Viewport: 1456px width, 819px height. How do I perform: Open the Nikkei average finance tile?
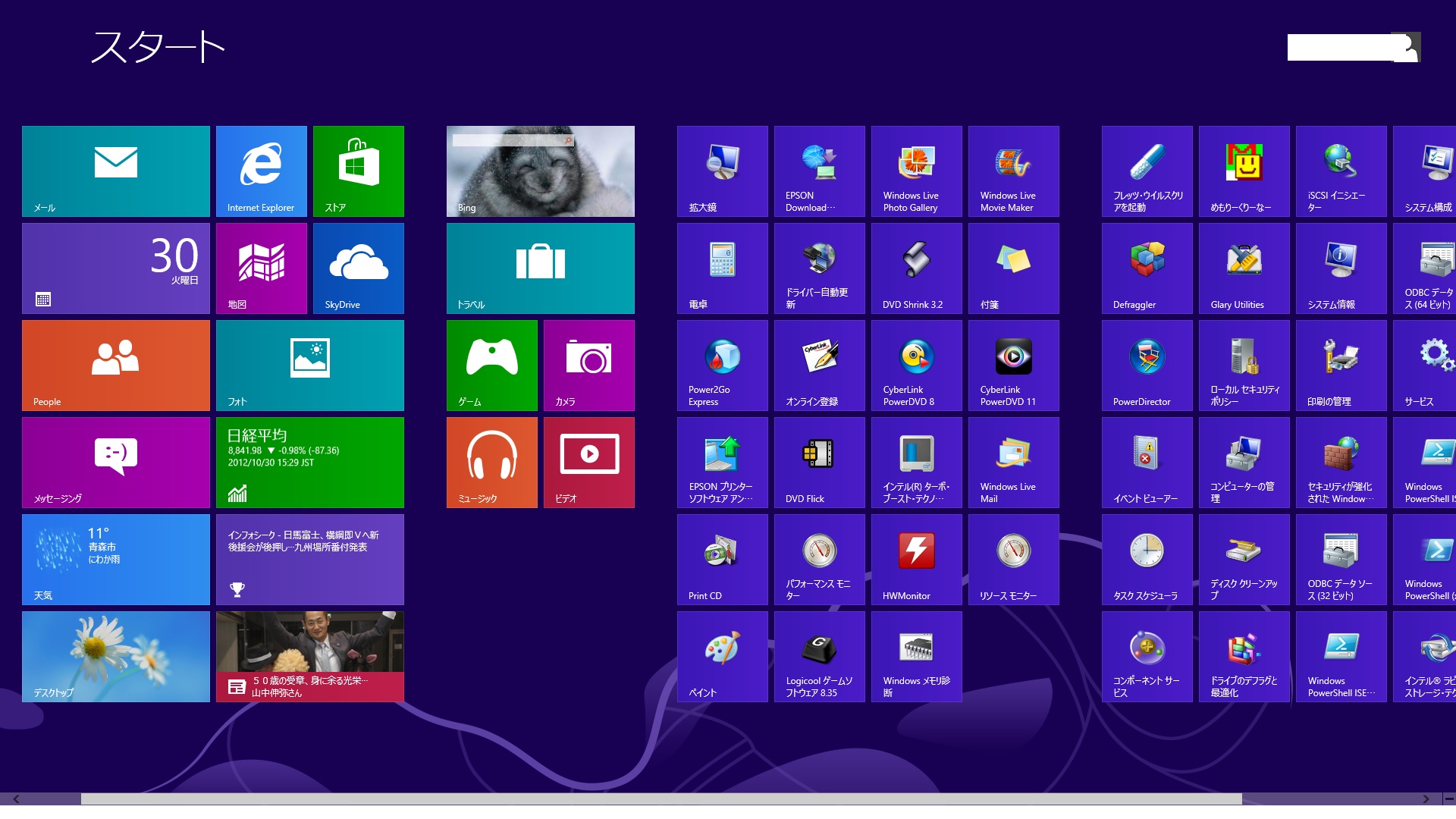point(309,462)
